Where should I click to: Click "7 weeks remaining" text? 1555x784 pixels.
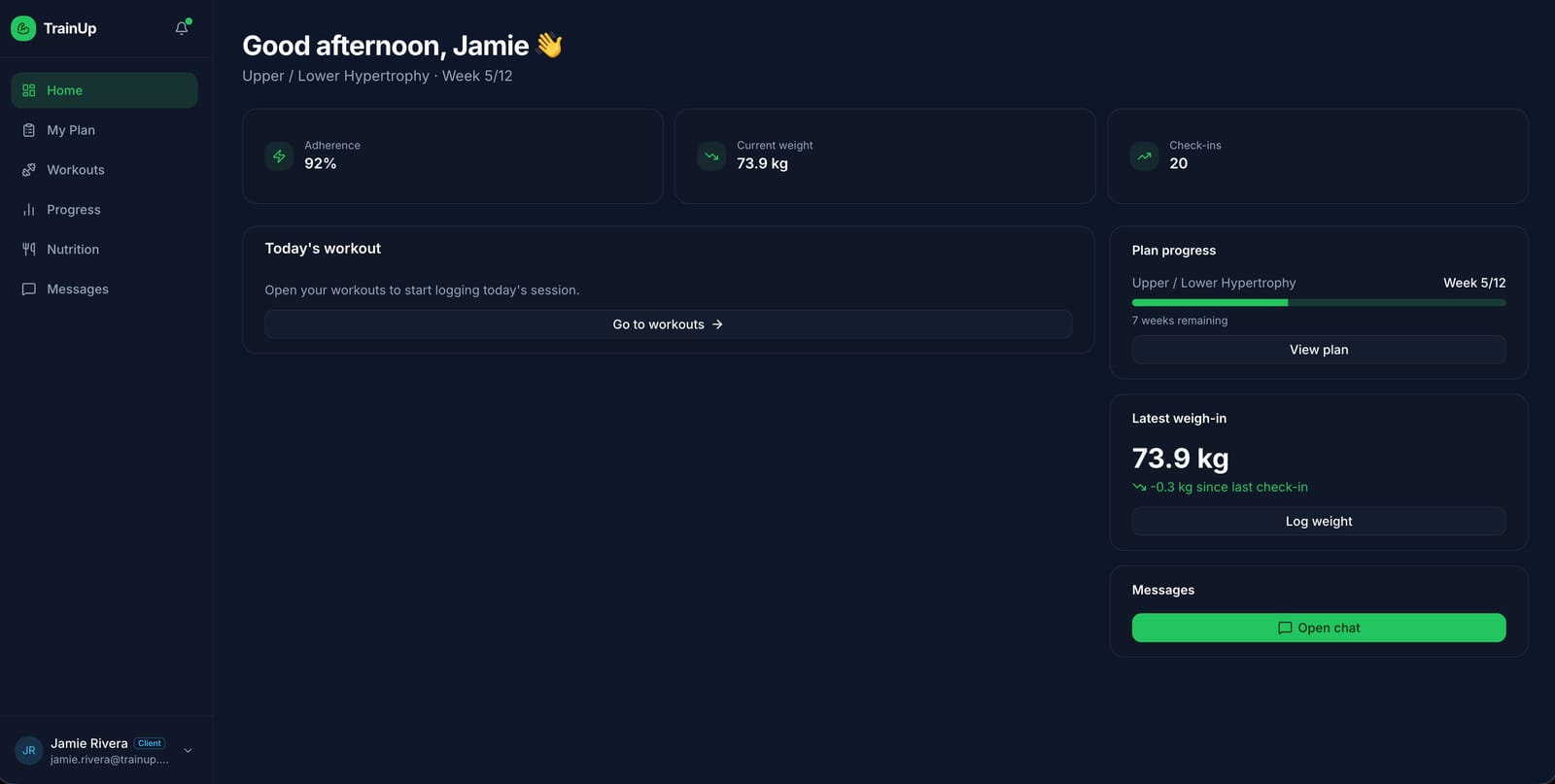[1180, 321]
